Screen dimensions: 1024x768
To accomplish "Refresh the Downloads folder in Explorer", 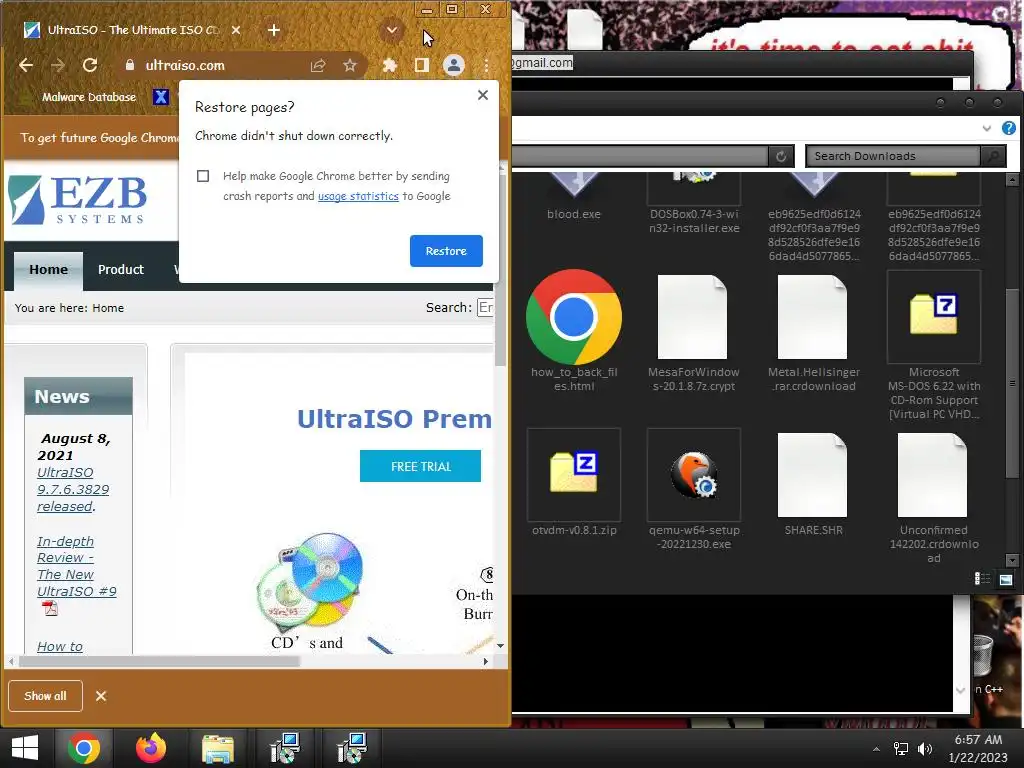I will click(x=781, y=156).
